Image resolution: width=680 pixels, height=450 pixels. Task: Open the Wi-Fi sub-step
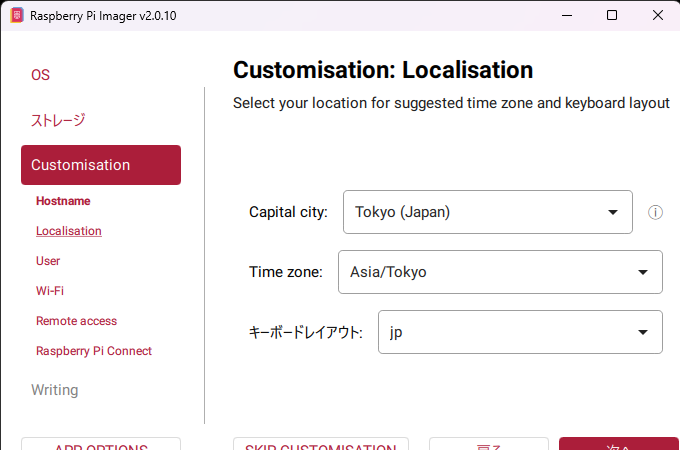pos(50,290)
